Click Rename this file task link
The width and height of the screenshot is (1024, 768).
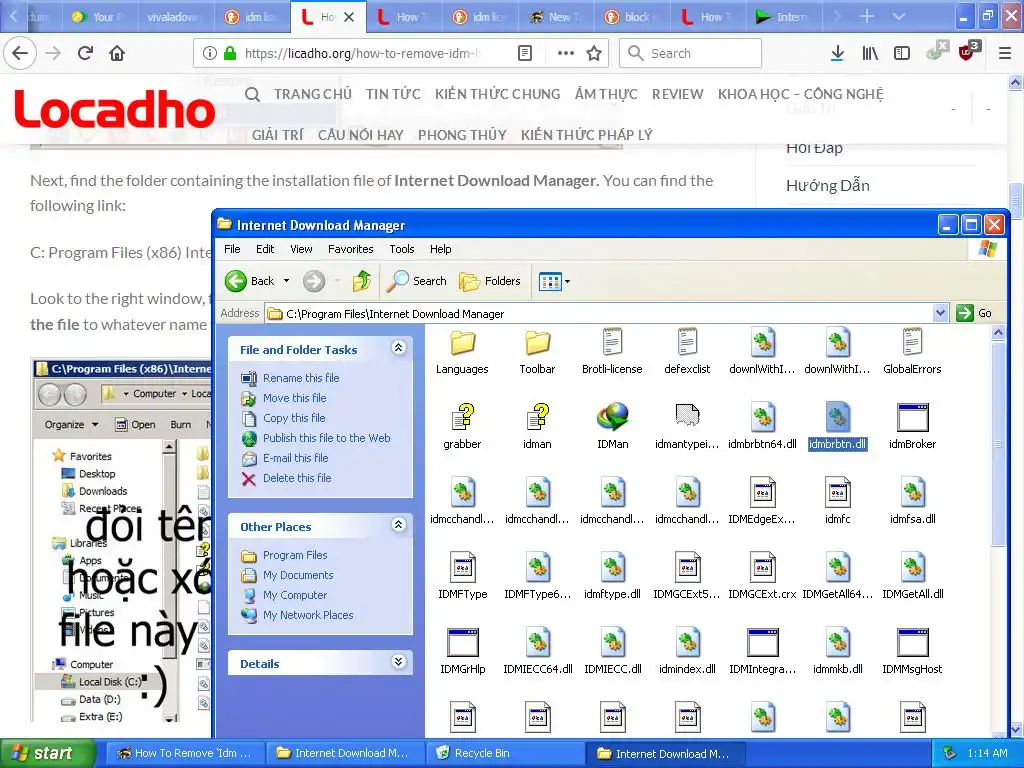click(301, 377)
